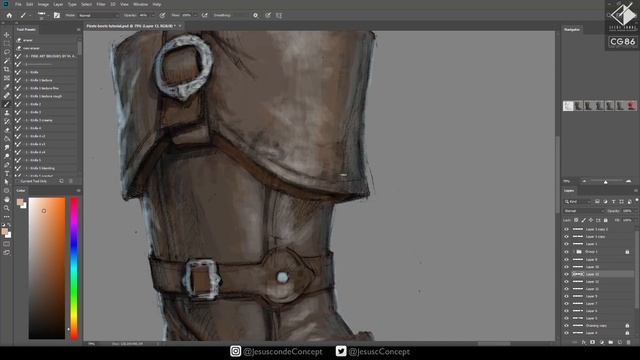Toggle Current Tool Only checkbox
This screenshot has width=640, height=360.
point(18,181)
